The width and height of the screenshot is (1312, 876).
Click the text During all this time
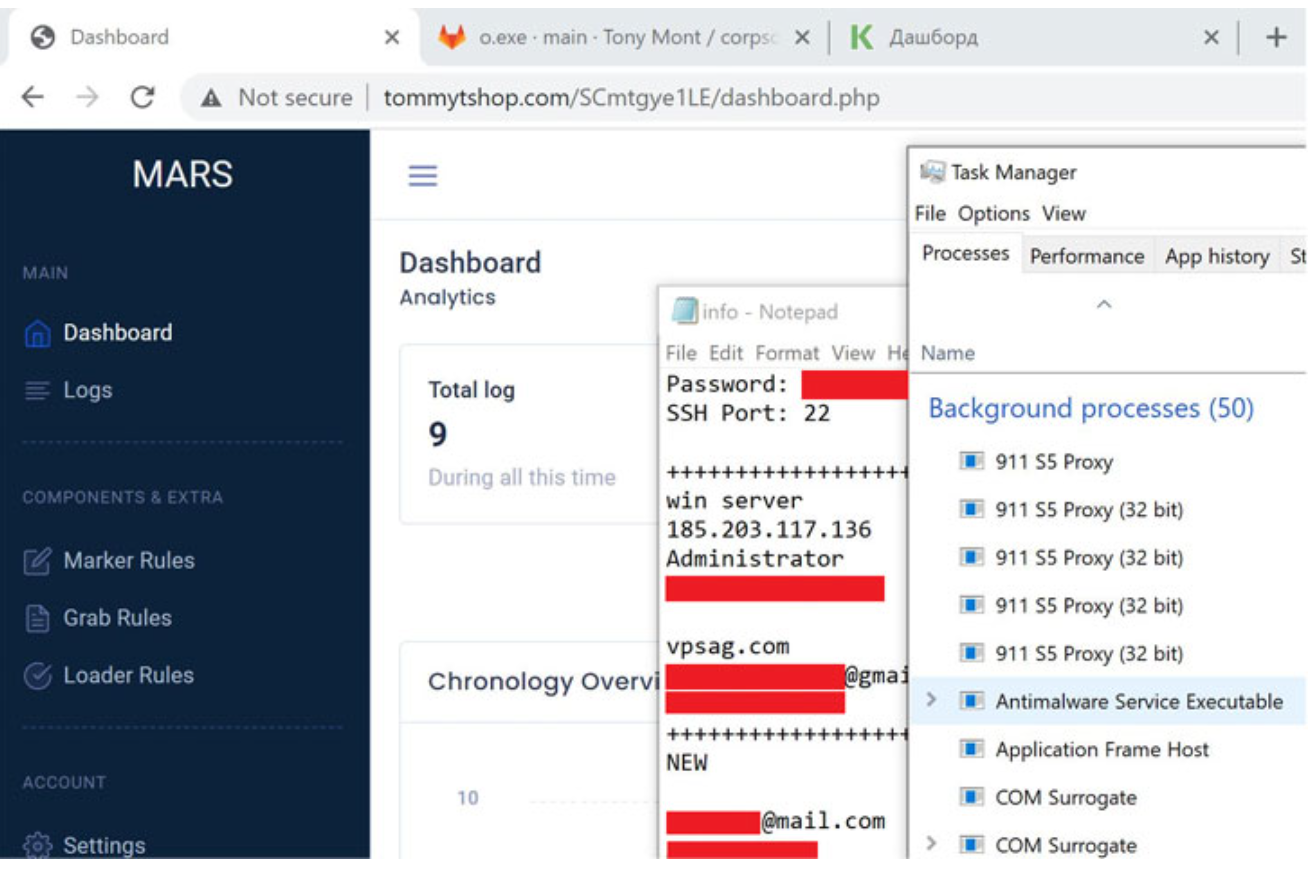(x=522, y=478)
